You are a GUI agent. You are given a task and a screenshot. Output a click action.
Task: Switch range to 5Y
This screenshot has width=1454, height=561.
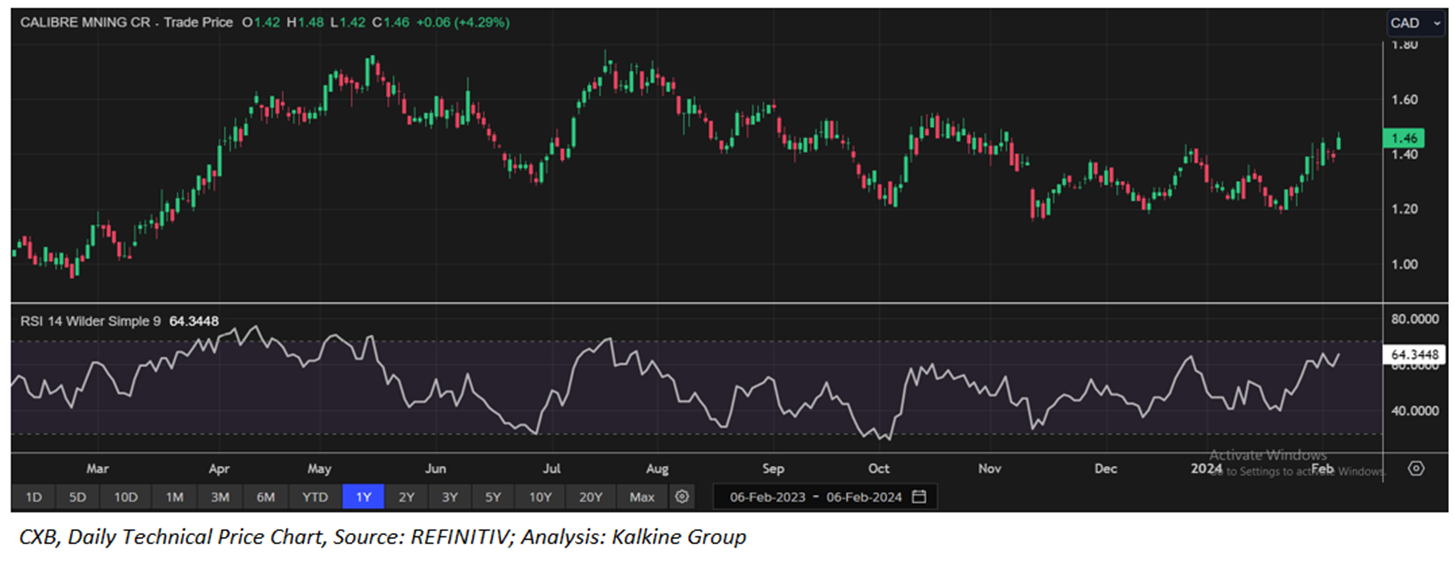pyautogui.click(x=494, y=497)
